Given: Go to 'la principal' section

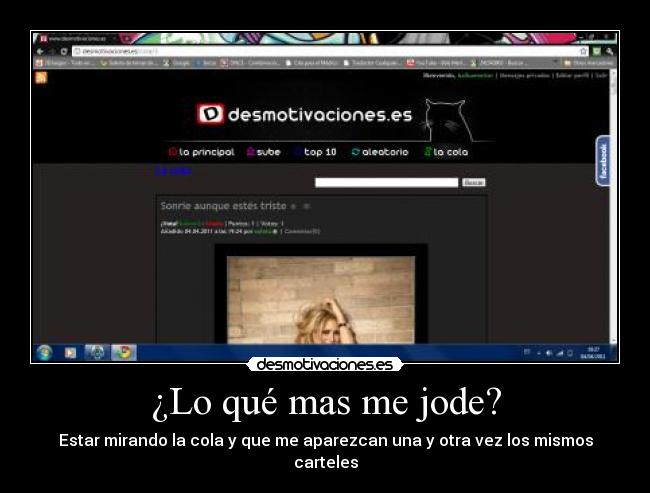Looking at the screenshot, I should coord(202,152).
